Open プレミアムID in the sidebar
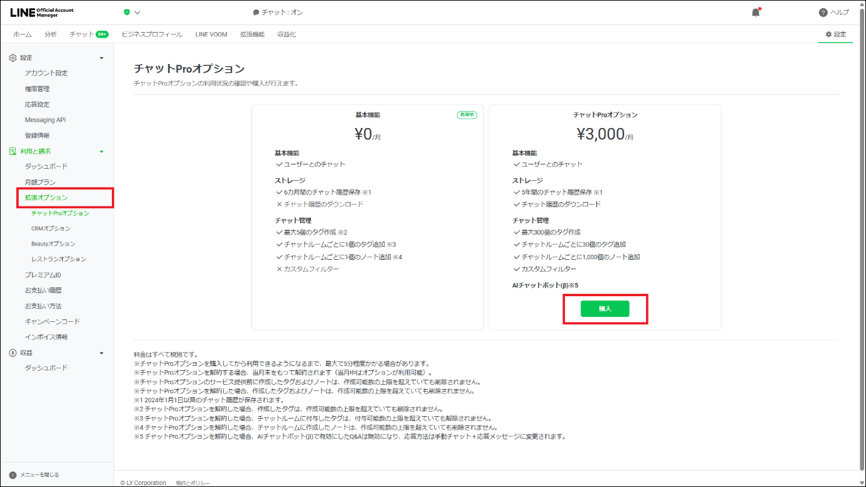The image size is (866, 487). tap(43, 274)
